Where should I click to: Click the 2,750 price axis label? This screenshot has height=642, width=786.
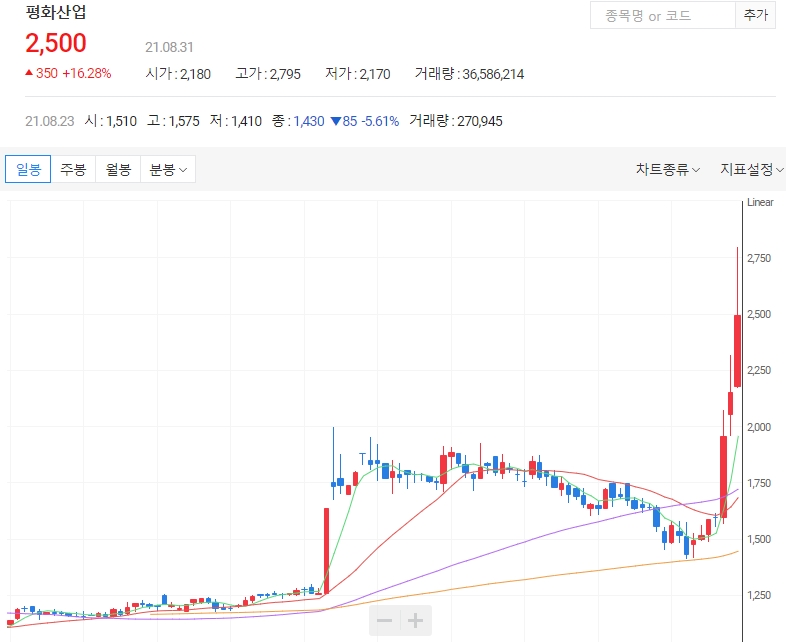759,258
